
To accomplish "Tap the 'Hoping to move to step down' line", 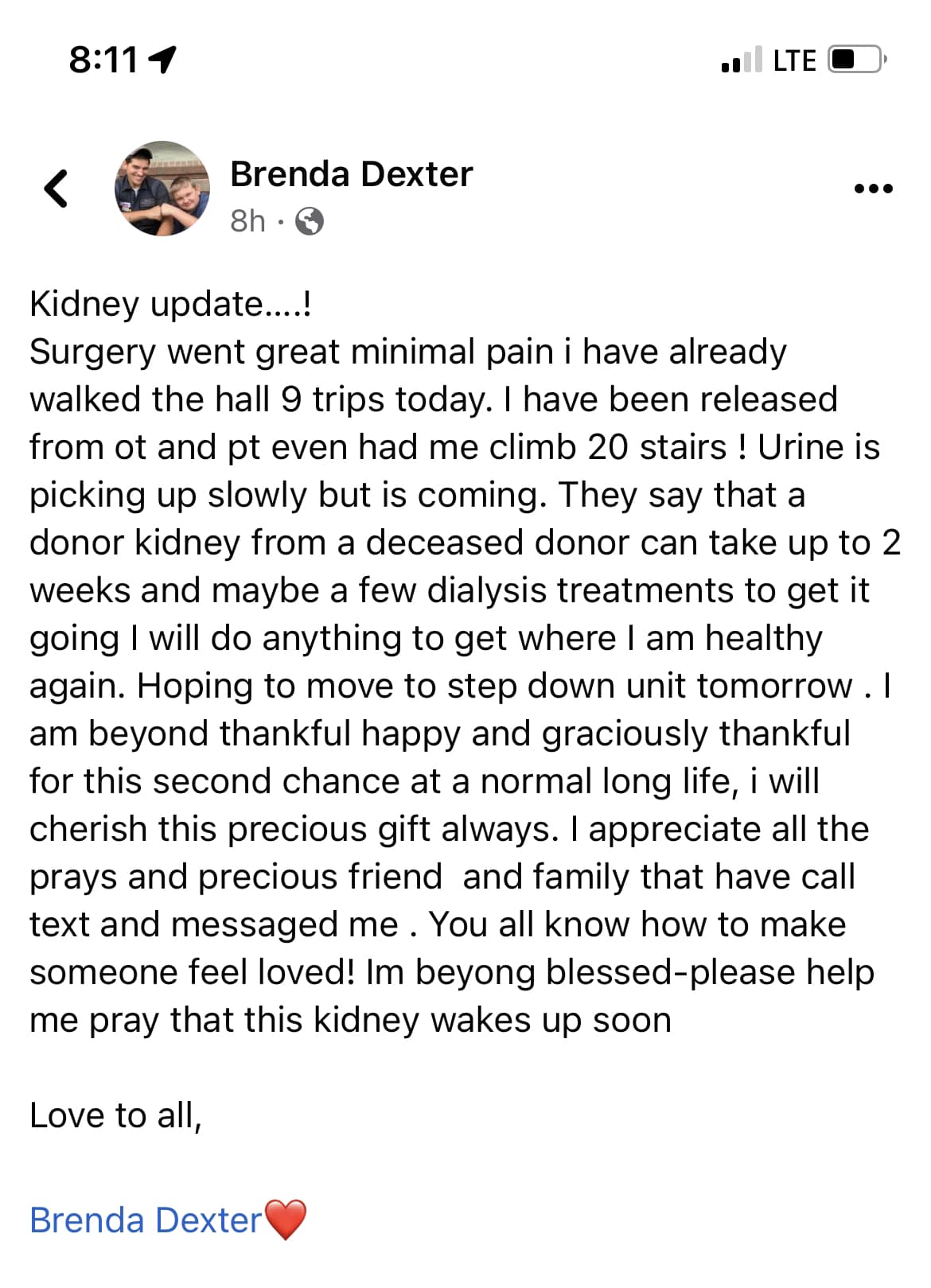I will [460, 686].
